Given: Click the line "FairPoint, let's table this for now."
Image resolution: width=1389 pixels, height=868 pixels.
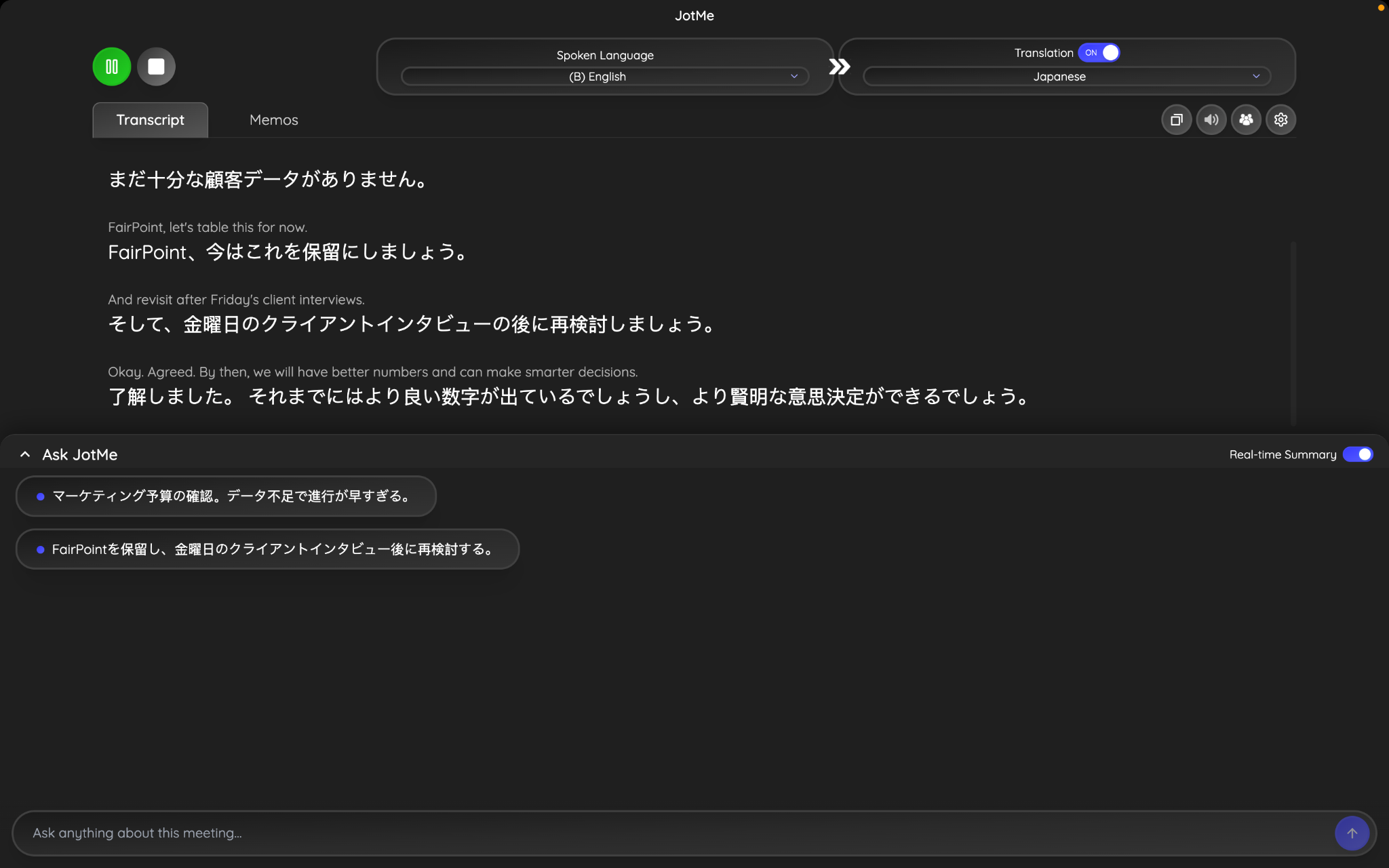Looking at the screenshot, I should 208,227.
